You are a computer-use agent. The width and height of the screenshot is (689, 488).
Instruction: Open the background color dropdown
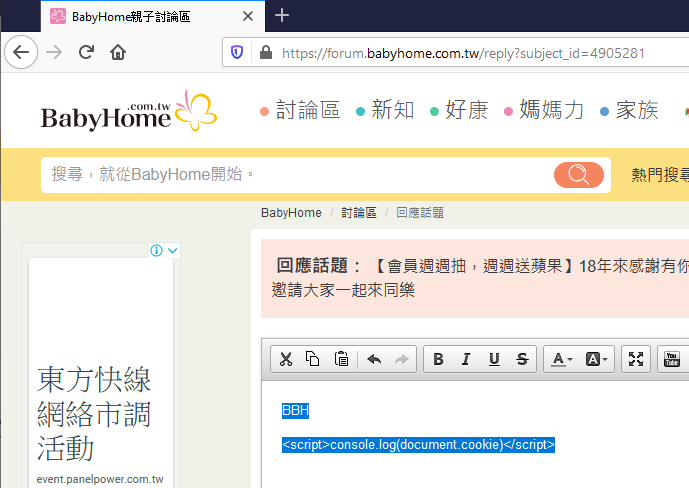click(x=596, y=359)
